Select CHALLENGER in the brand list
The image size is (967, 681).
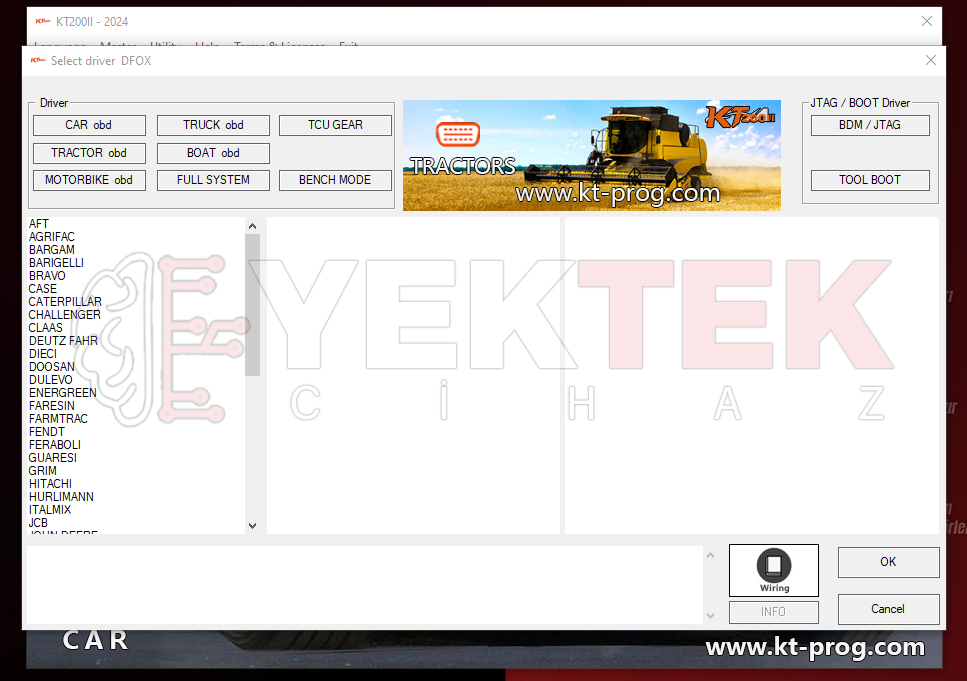click(x=65, y=315)
